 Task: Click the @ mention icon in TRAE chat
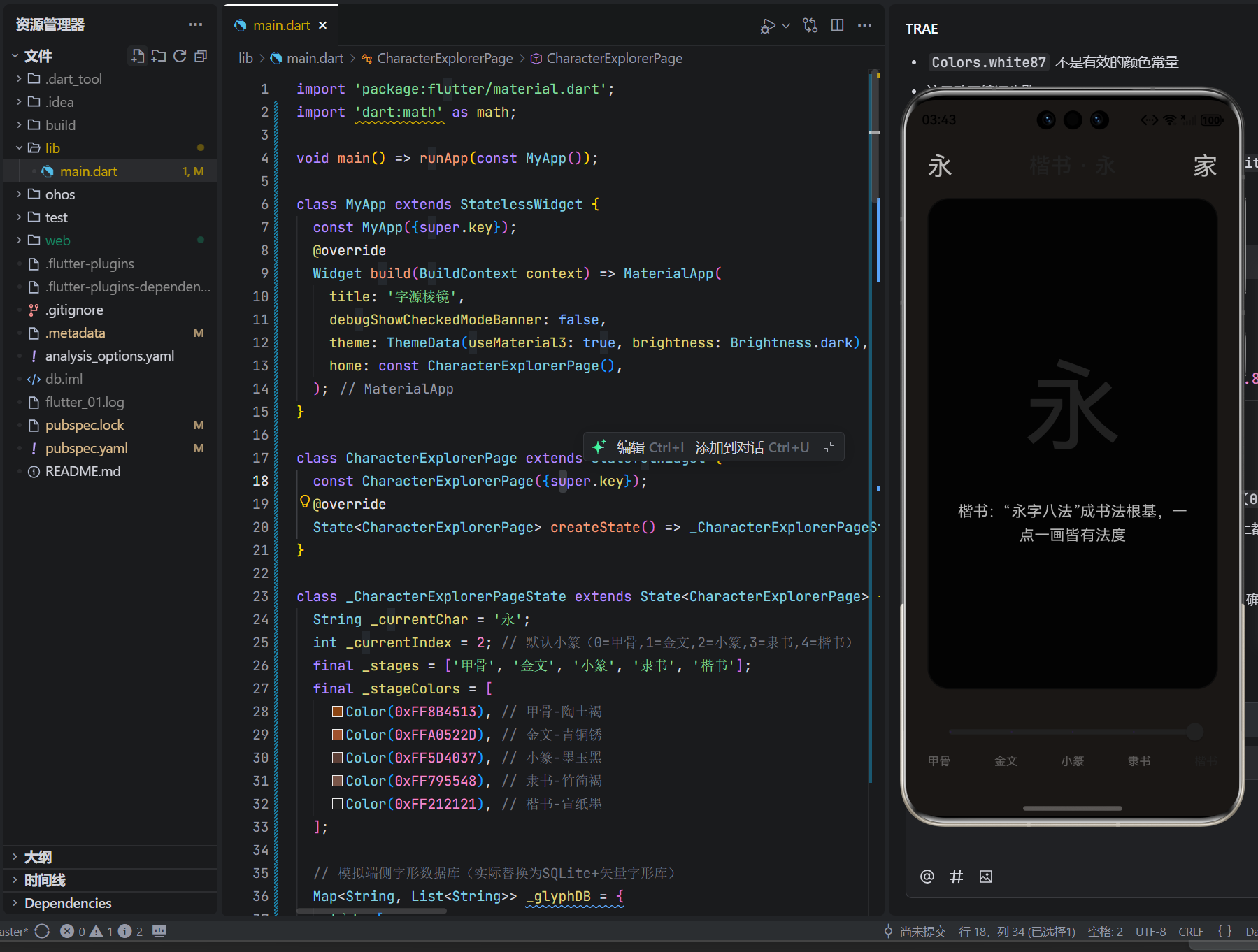pyautogui.click(x=927, y=877)
